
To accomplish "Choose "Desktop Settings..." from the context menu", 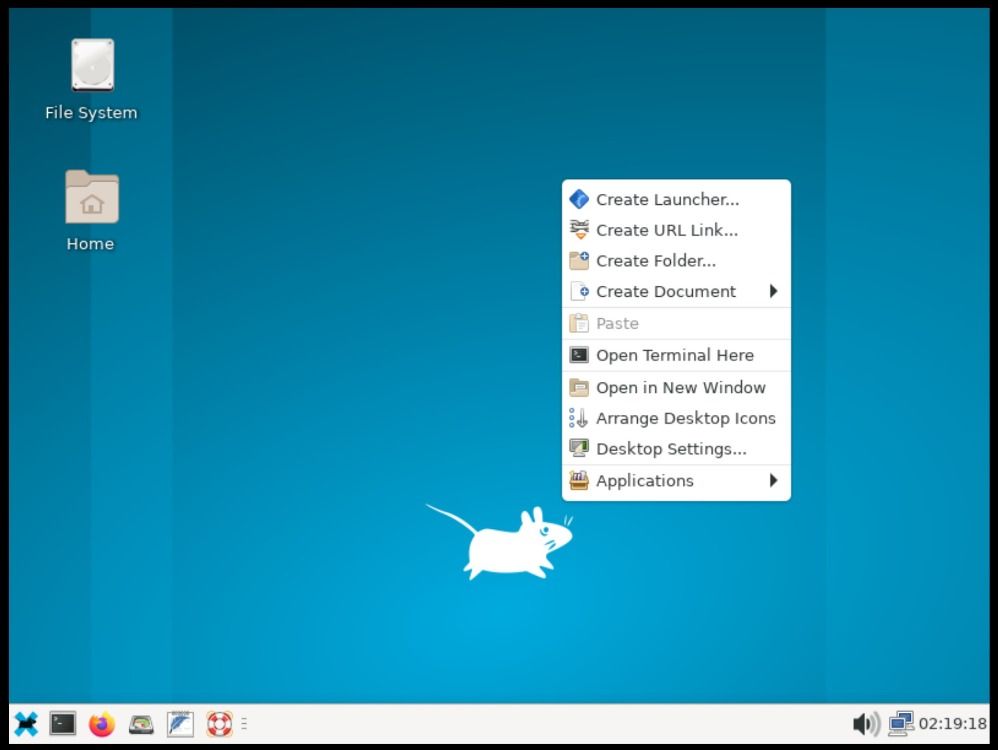I will pos(670,449).
